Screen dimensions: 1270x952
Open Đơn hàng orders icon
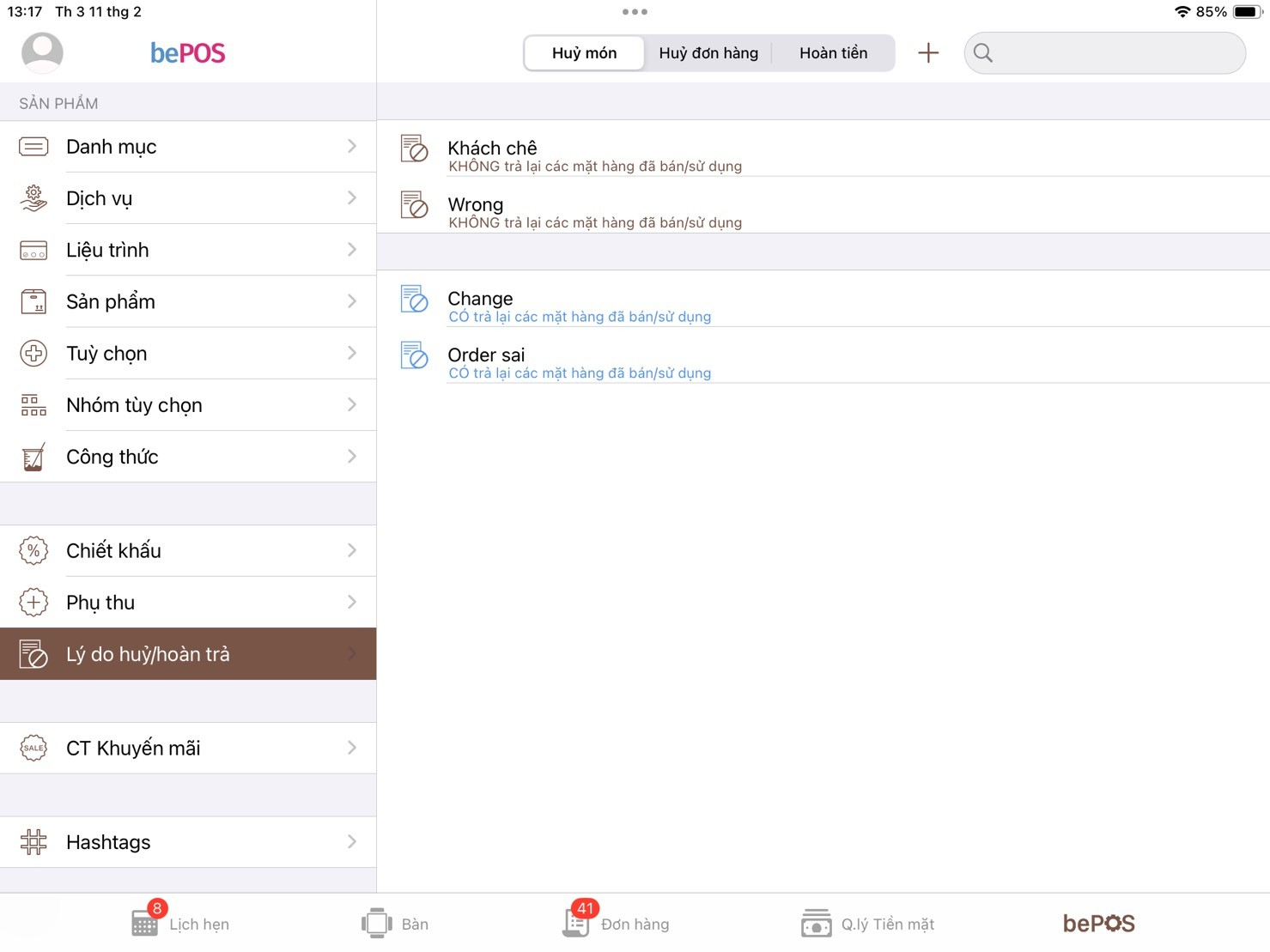[576, 923]
